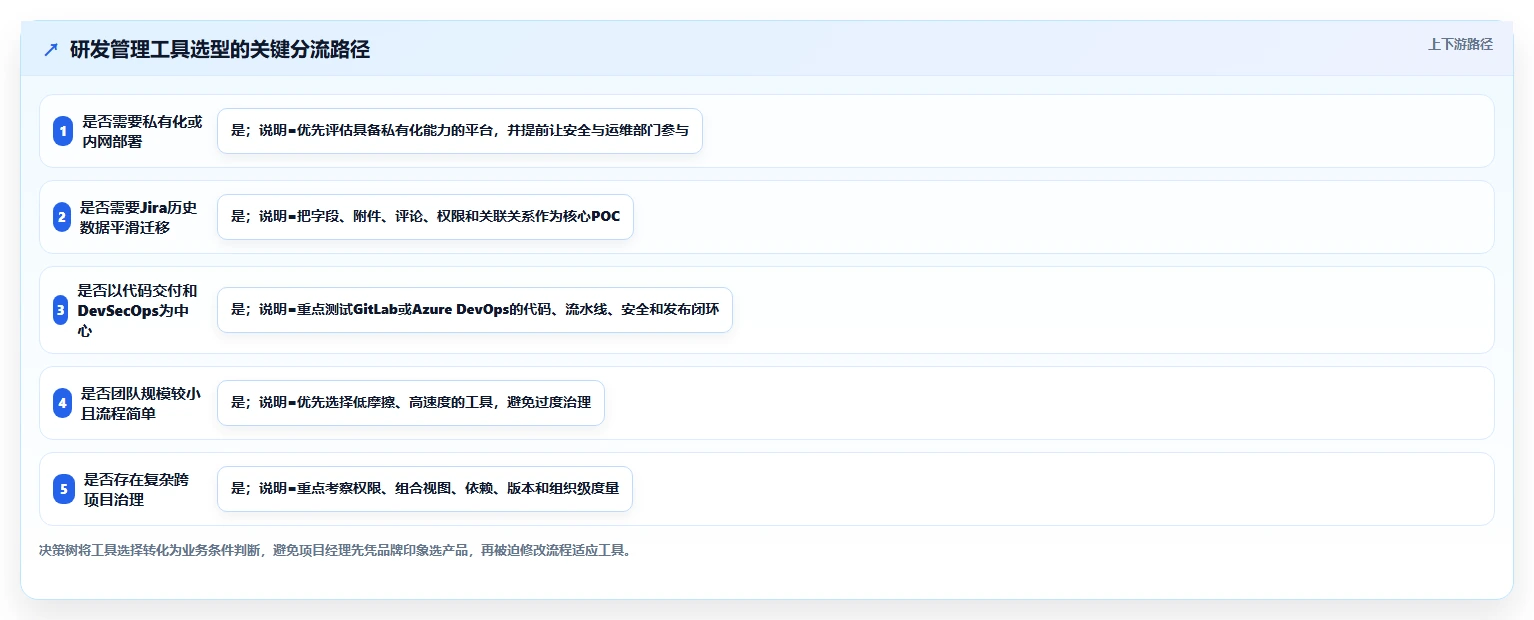Click the 上下游路径 label in the header
The width and height of the screenshot is (1534, 620).
click(1460, 44)
